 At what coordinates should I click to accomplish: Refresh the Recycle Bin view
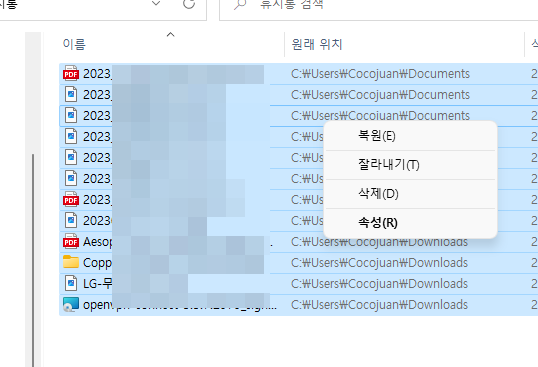pyautogui.click(x=189, y=4)
